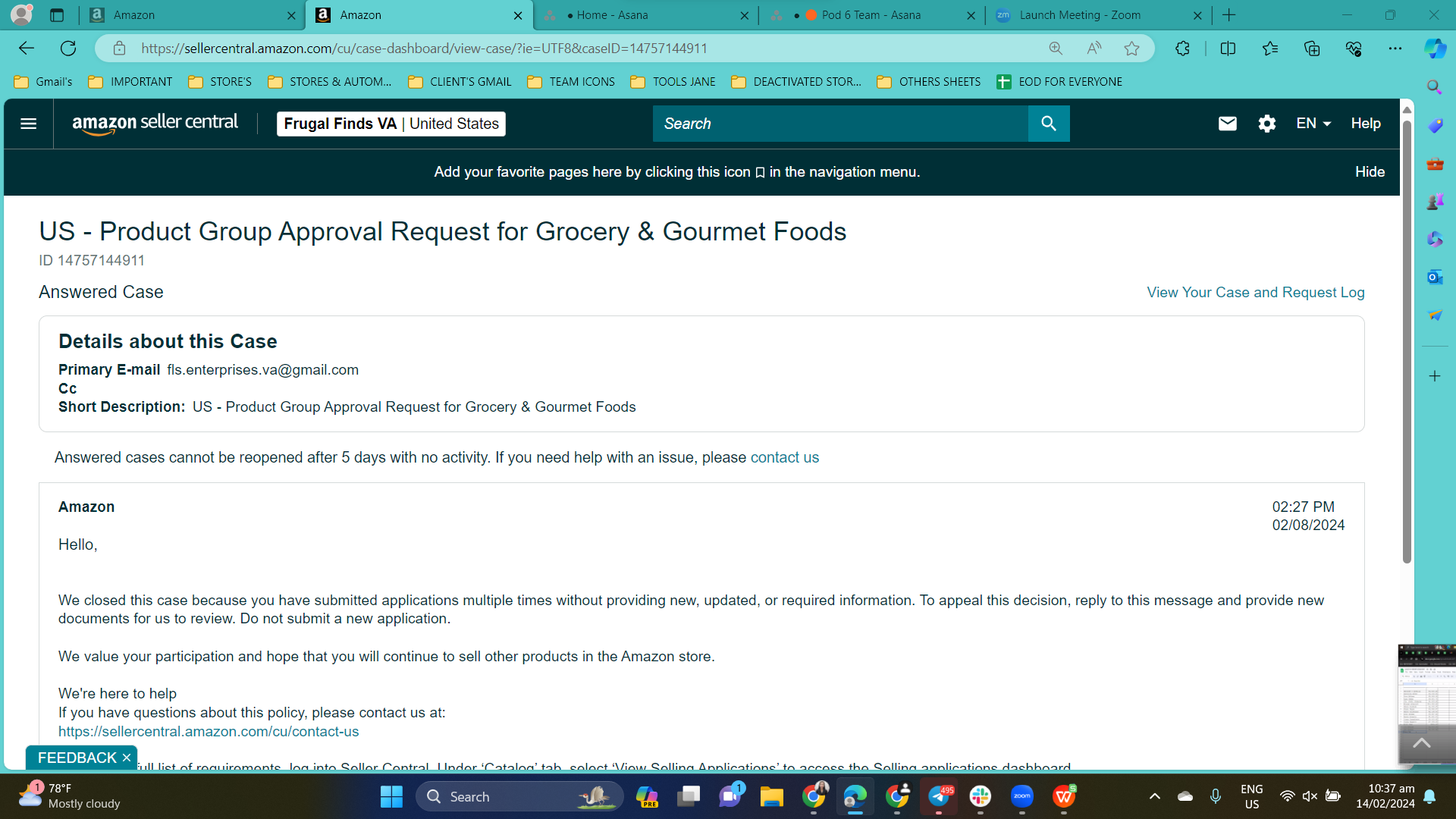Click the Windows taskbar search box
Viewport: 1456px width, 819px height.
519,796
